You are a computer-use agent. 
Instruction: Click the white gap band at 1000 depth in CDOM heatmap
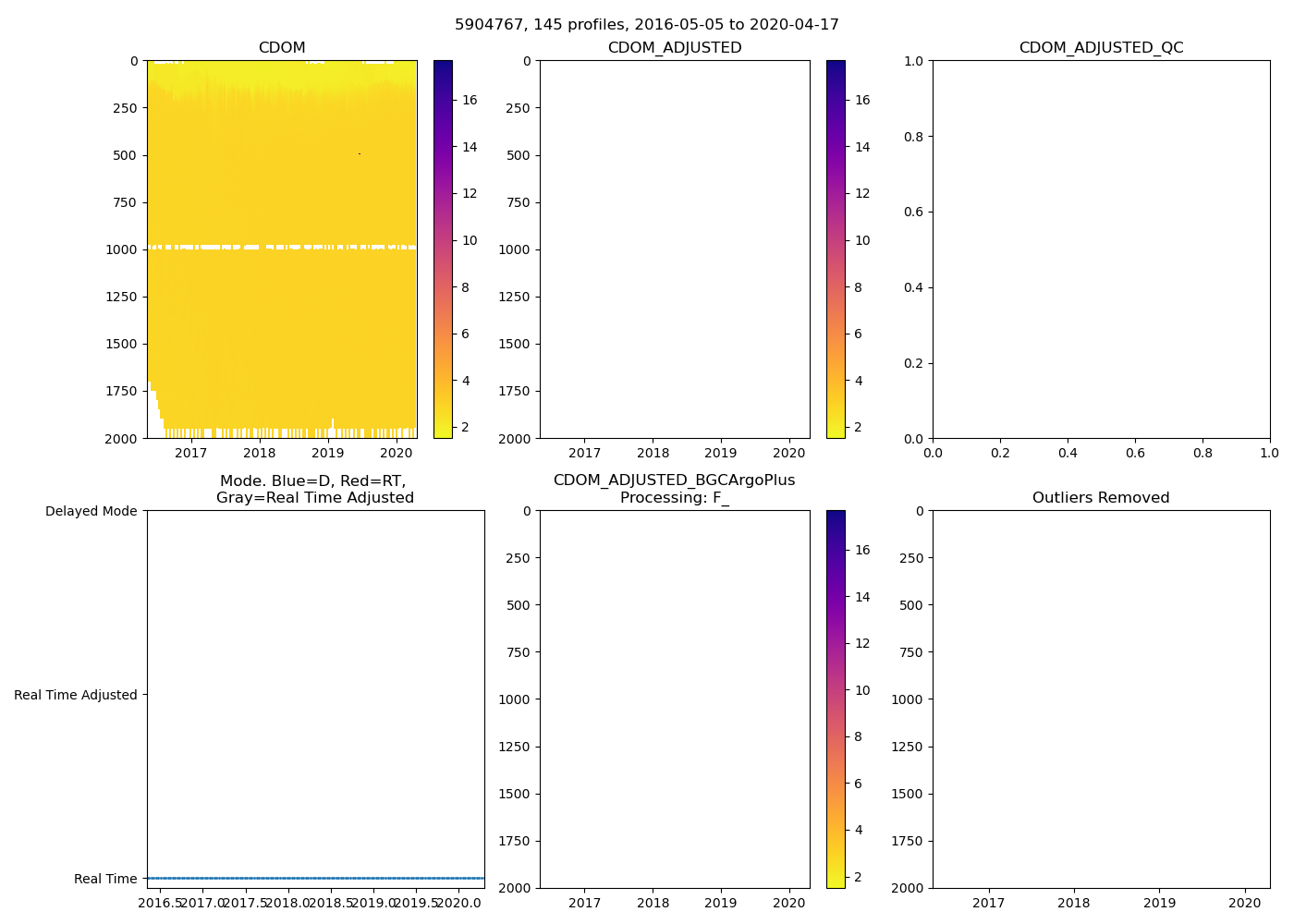211,248
